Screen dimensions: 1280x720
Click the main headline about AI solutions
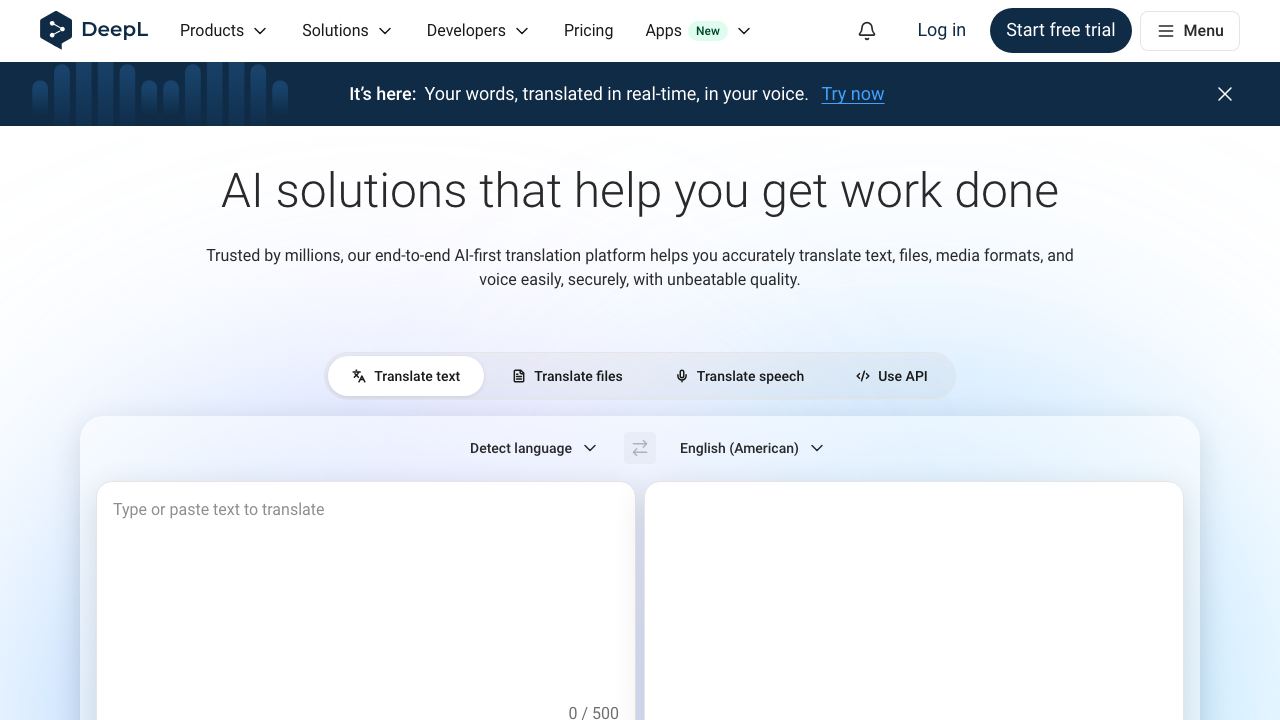click(x=640, y=190)
